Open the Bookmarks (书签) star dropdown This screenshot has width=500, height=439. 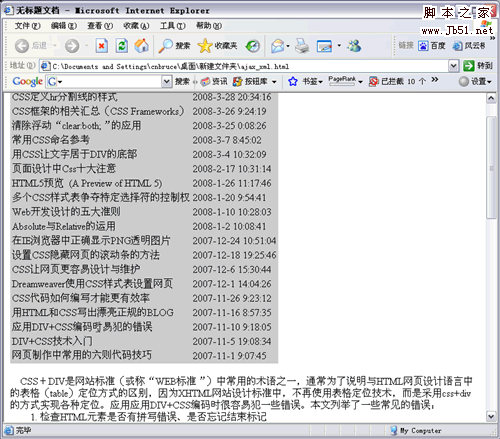pos(306,81)
